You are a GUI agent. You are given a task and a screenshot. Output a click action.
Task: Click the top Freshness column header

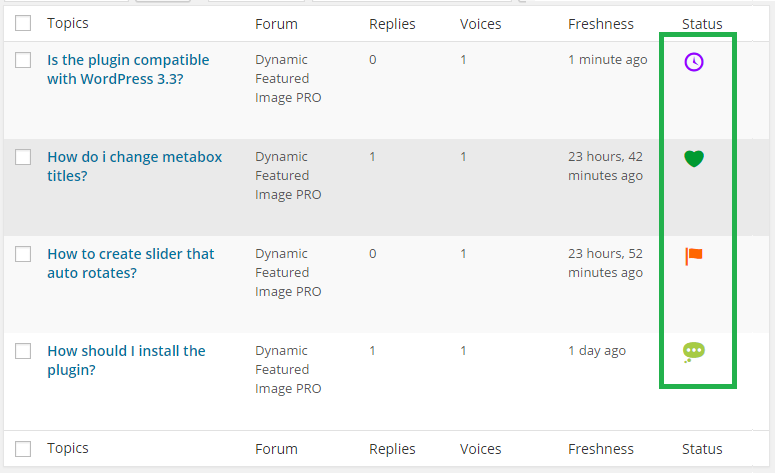[601, 24]
